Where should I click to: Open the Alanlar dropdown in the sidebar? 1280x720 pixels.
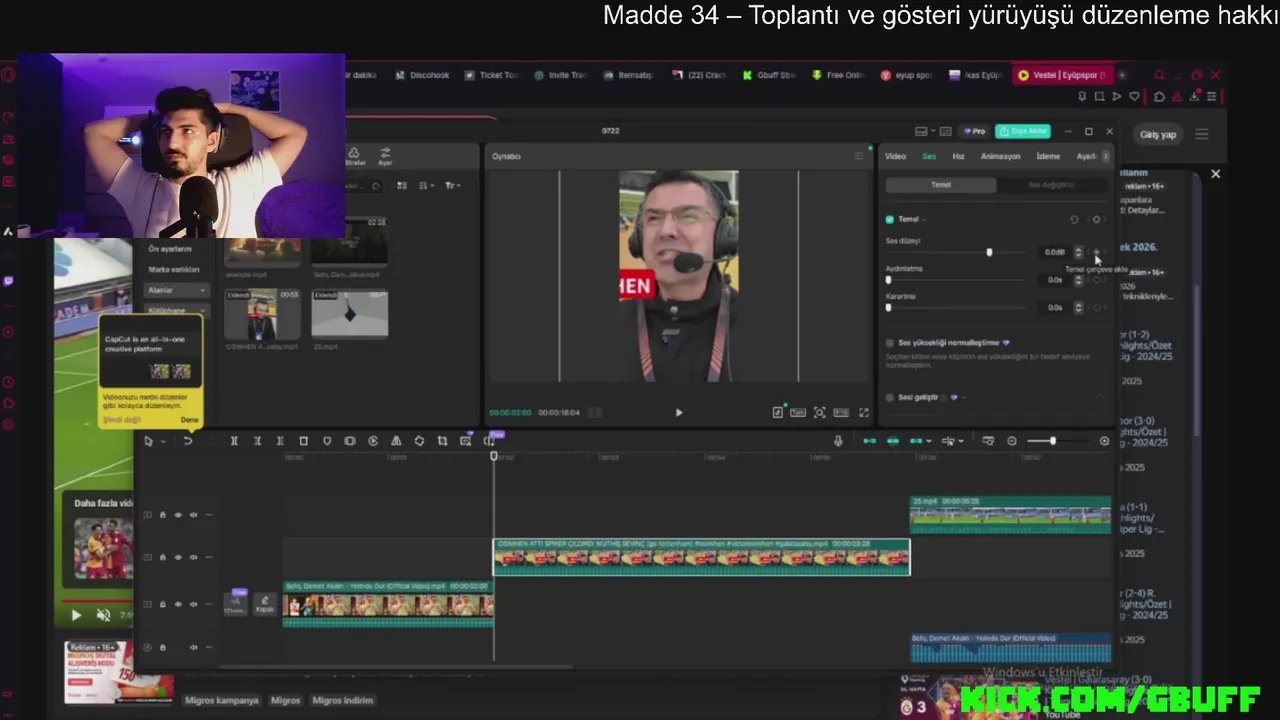[x=177, y=290]
